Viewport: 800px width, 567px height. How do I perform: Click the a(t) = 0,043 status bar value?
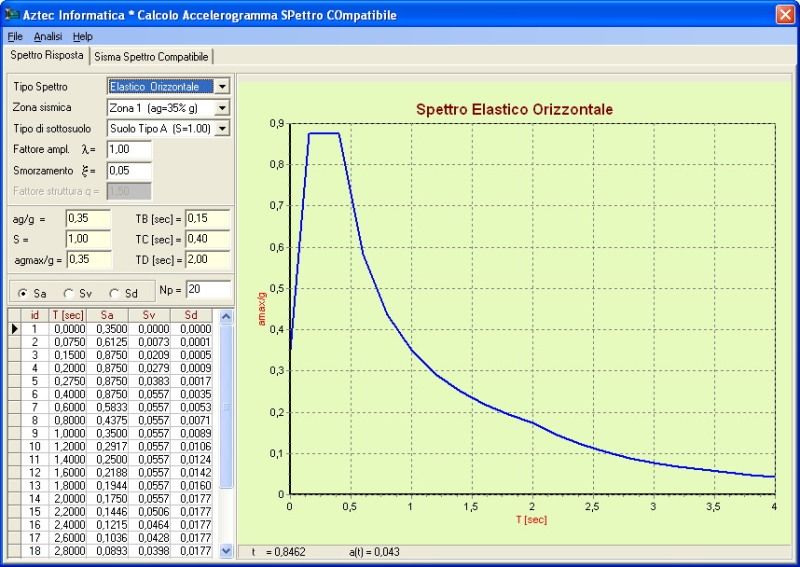[x=374, y=552]
